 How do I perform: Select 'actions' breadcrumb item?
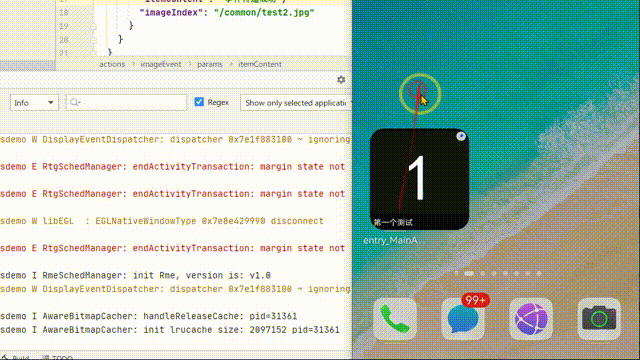coord(112,64)
